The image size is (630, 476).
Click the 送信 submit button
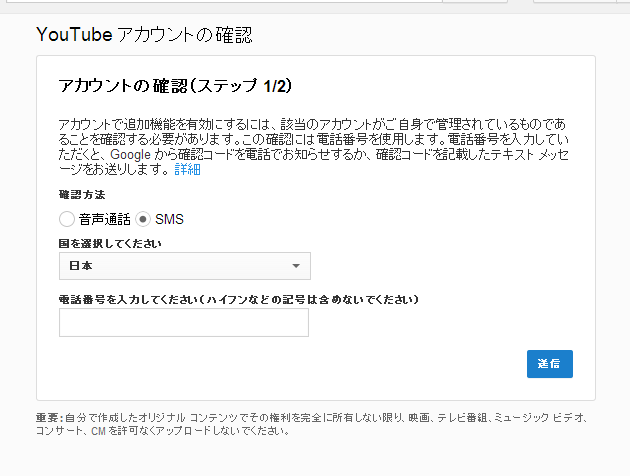click(x=550, y=364)
